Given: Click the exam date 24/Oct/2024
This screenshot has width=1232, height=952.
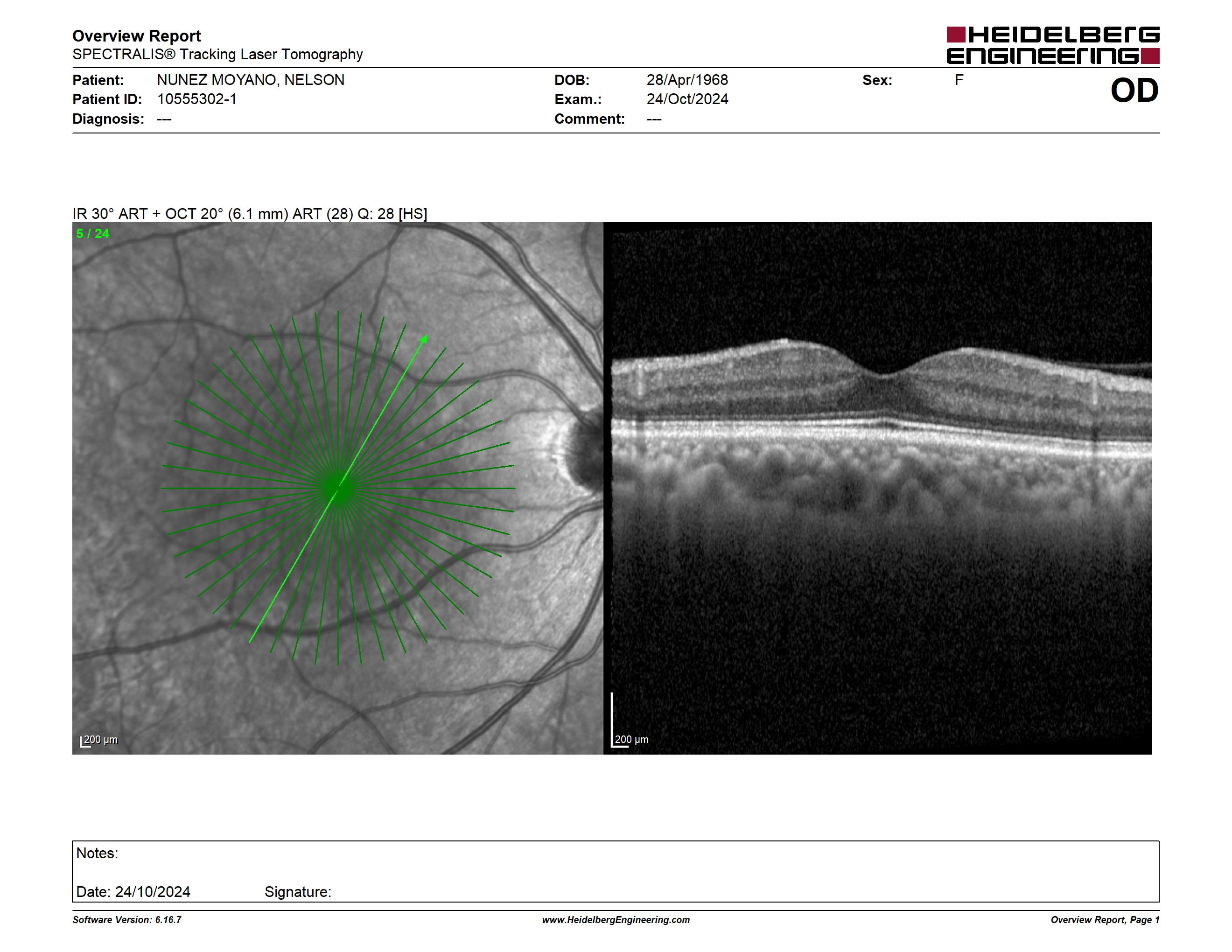Looking at the screenshot, I should pos(687,99).
